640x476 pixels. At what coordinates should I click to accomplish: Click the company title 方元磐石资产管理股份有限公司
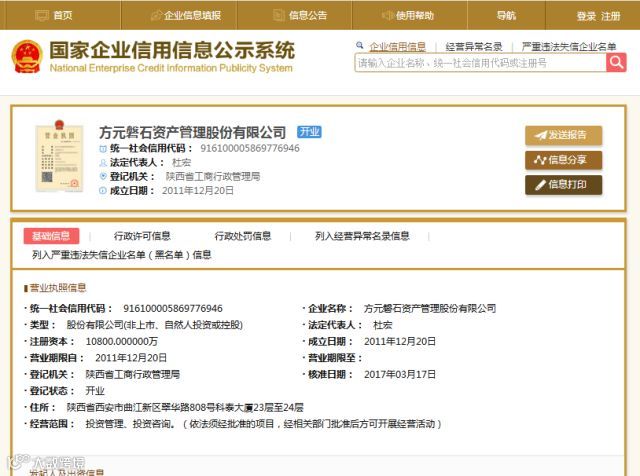pyautogui.click(x=192, y=132)
